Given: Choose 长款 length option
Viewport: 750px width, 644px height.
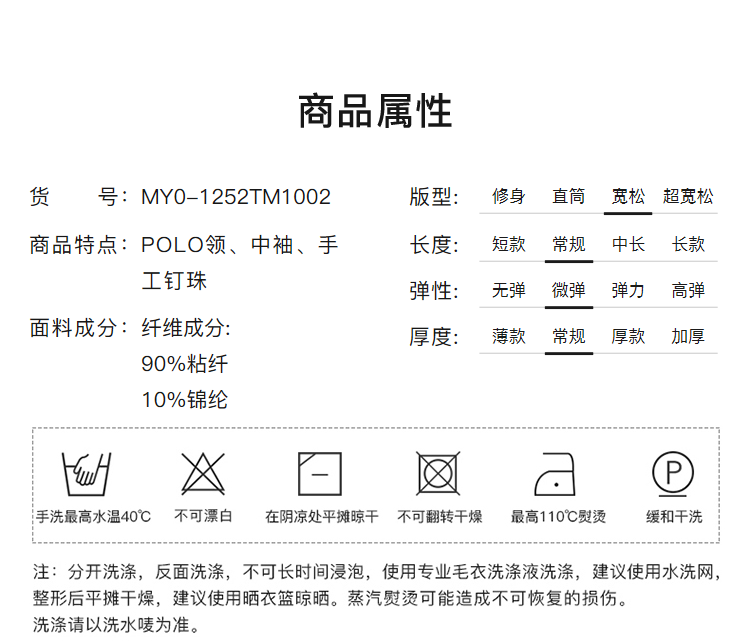Looking at the screenshot, I should tap(688, 244).
